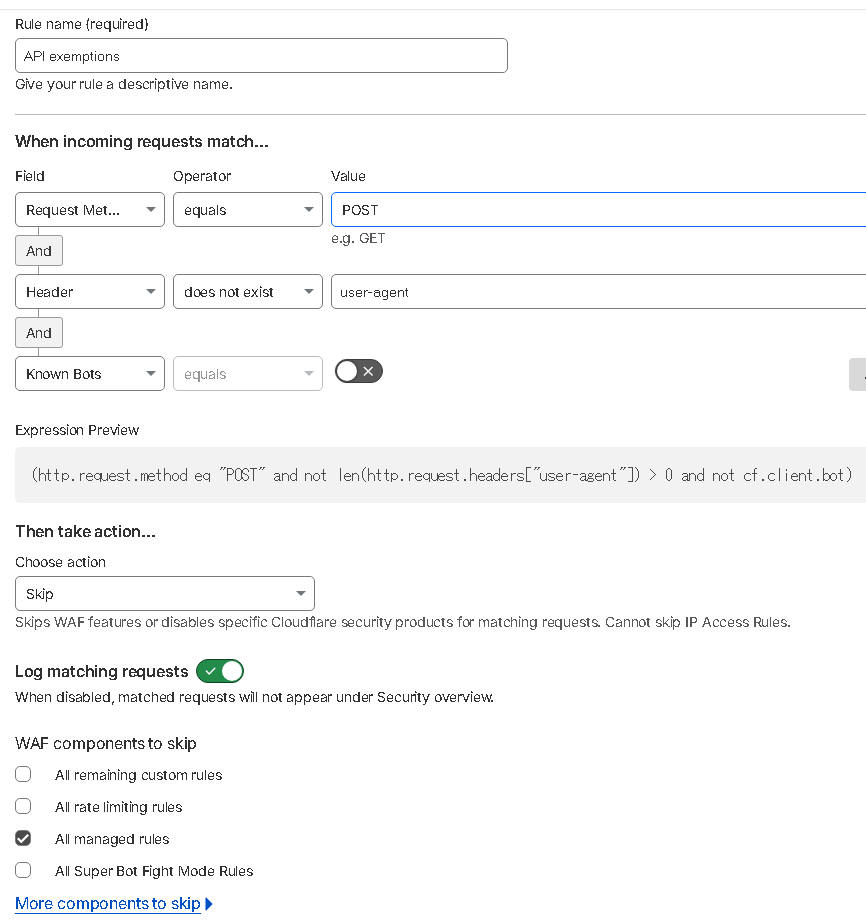Open the Choose action Skip dropdown

tap(165, 593)
